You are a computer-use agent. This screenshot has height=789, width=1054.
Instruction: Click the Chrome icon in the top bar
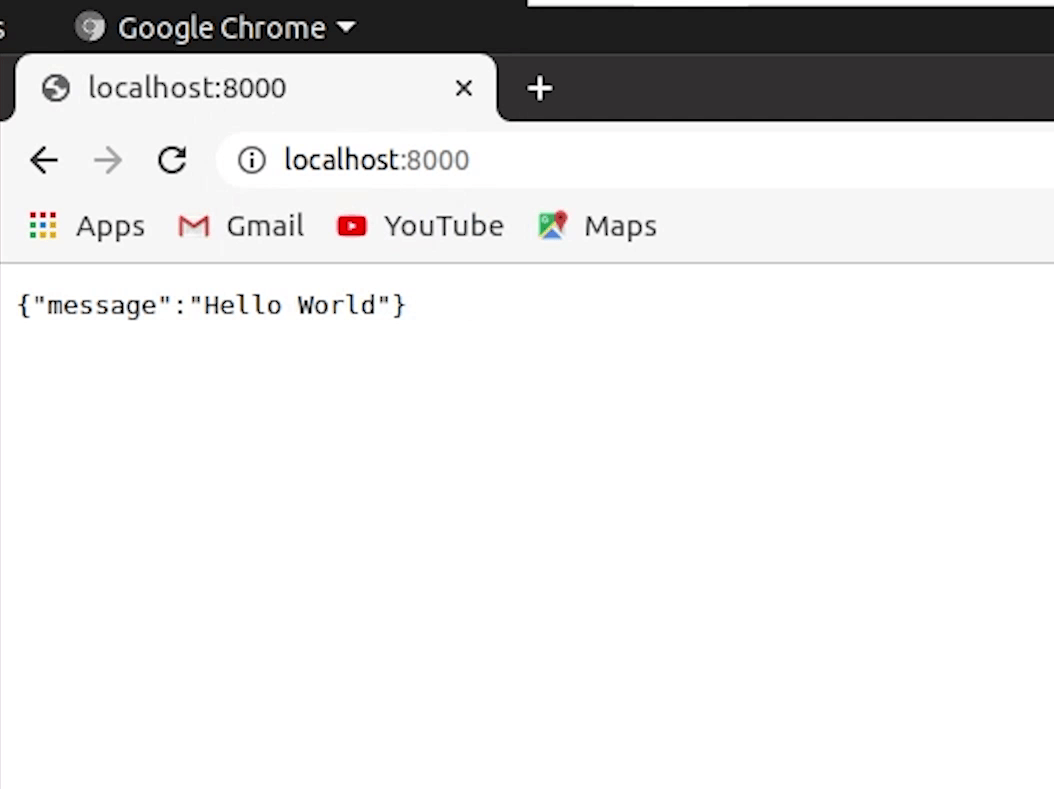click(x=90, y=28)
